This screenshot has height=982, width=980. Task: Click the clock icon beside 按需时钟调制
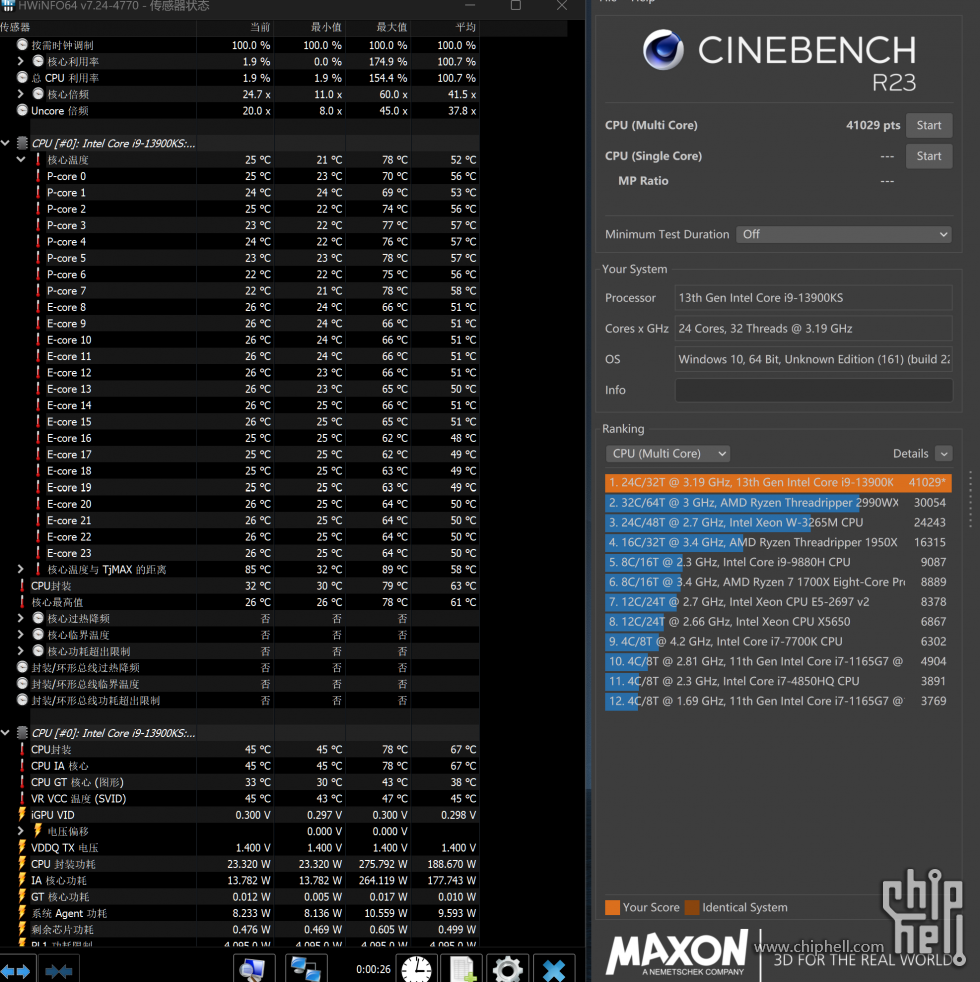point(22,44)
